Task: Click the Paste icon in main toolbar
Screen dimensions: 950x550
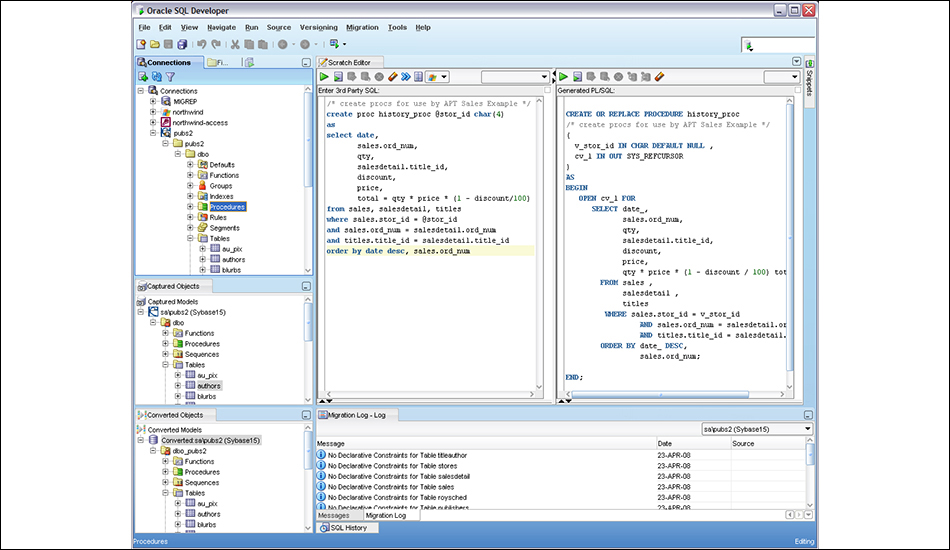Action: [x=263, y=44]
